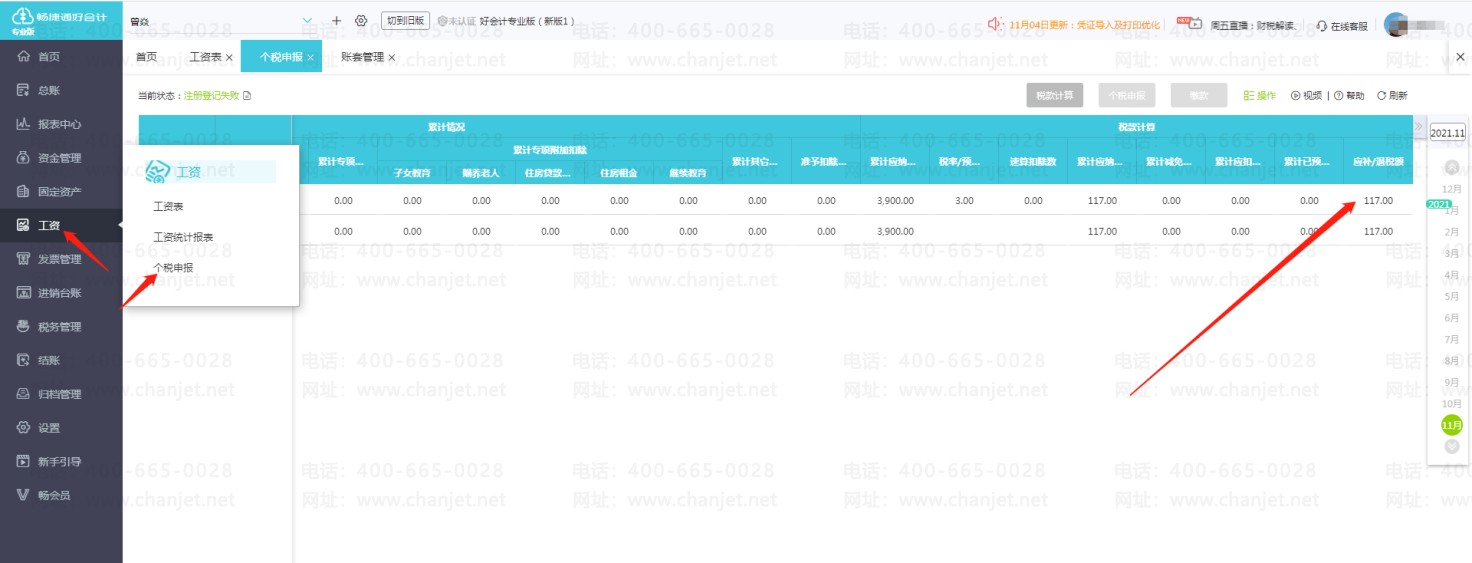Click the 在线客服 headset icon
The image size is (1472, 563).
[1321, 25]
